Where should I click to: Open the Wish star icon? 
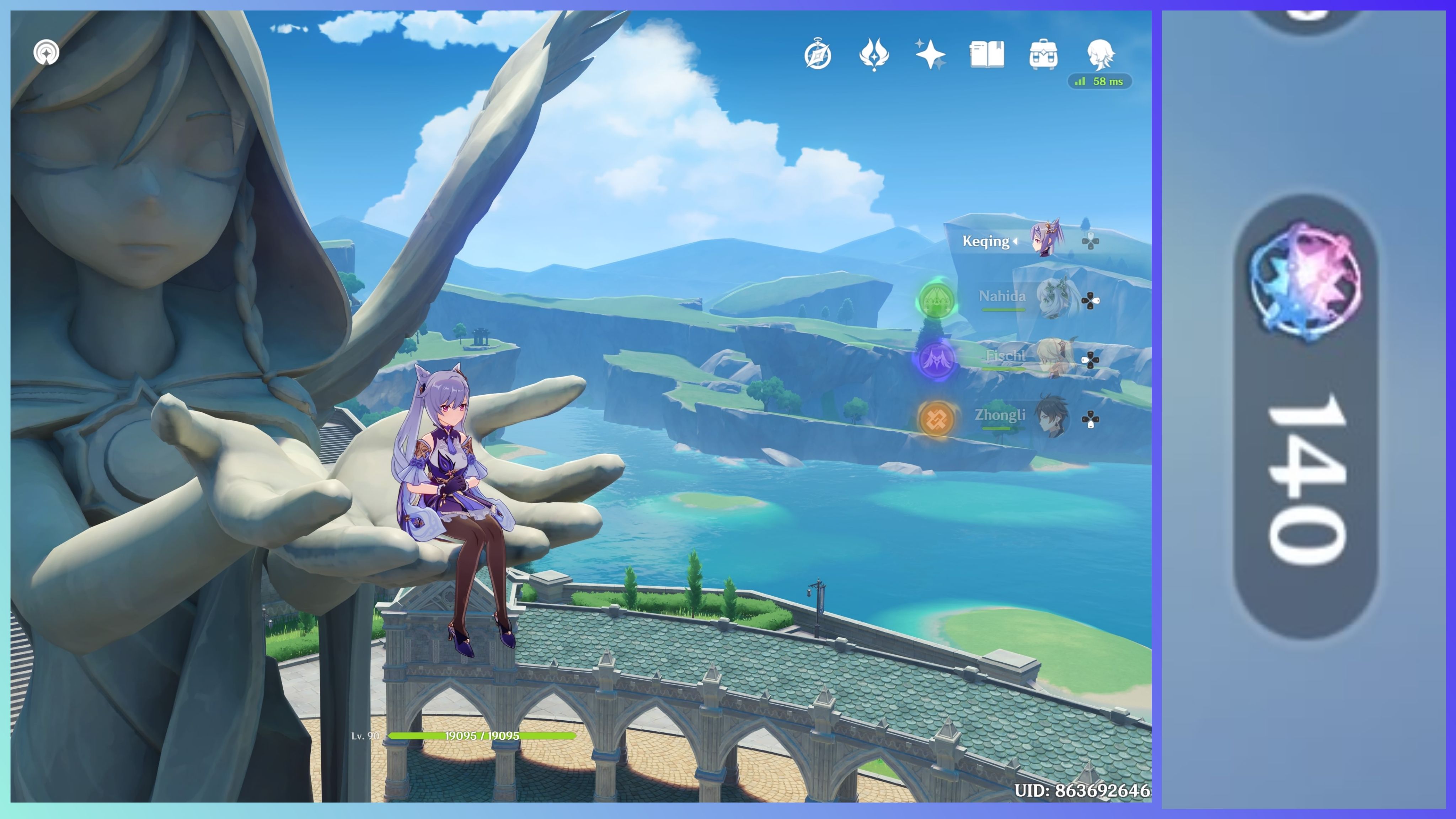point(930,55)
